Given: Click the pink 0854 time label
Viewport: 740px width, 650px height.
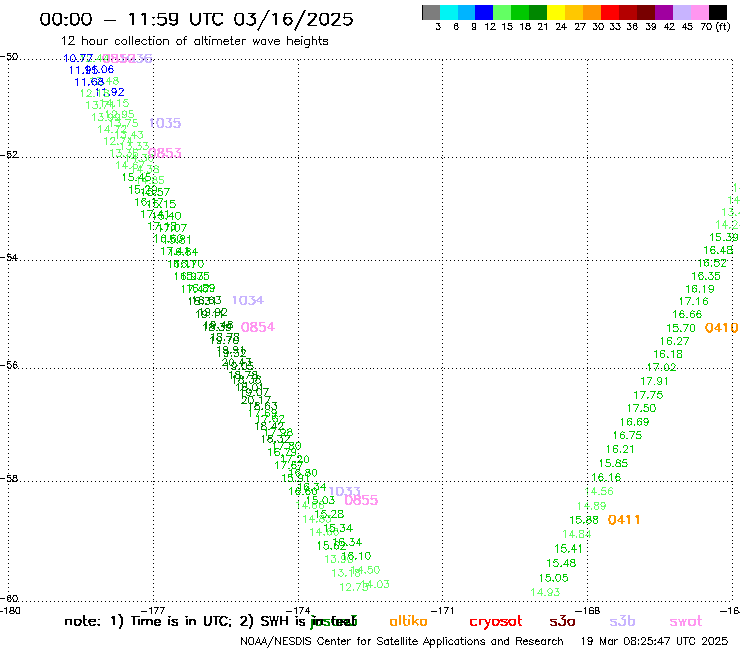Looking at the screenshot, I should click(258, 327).
